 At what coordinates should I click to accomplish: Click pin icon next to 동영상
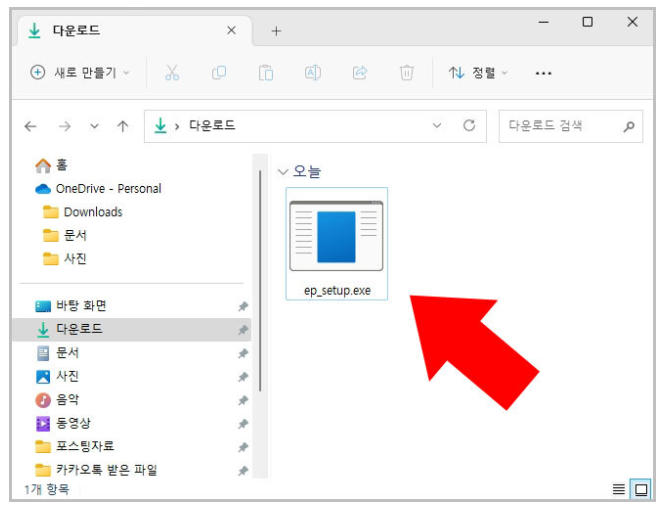243,424
